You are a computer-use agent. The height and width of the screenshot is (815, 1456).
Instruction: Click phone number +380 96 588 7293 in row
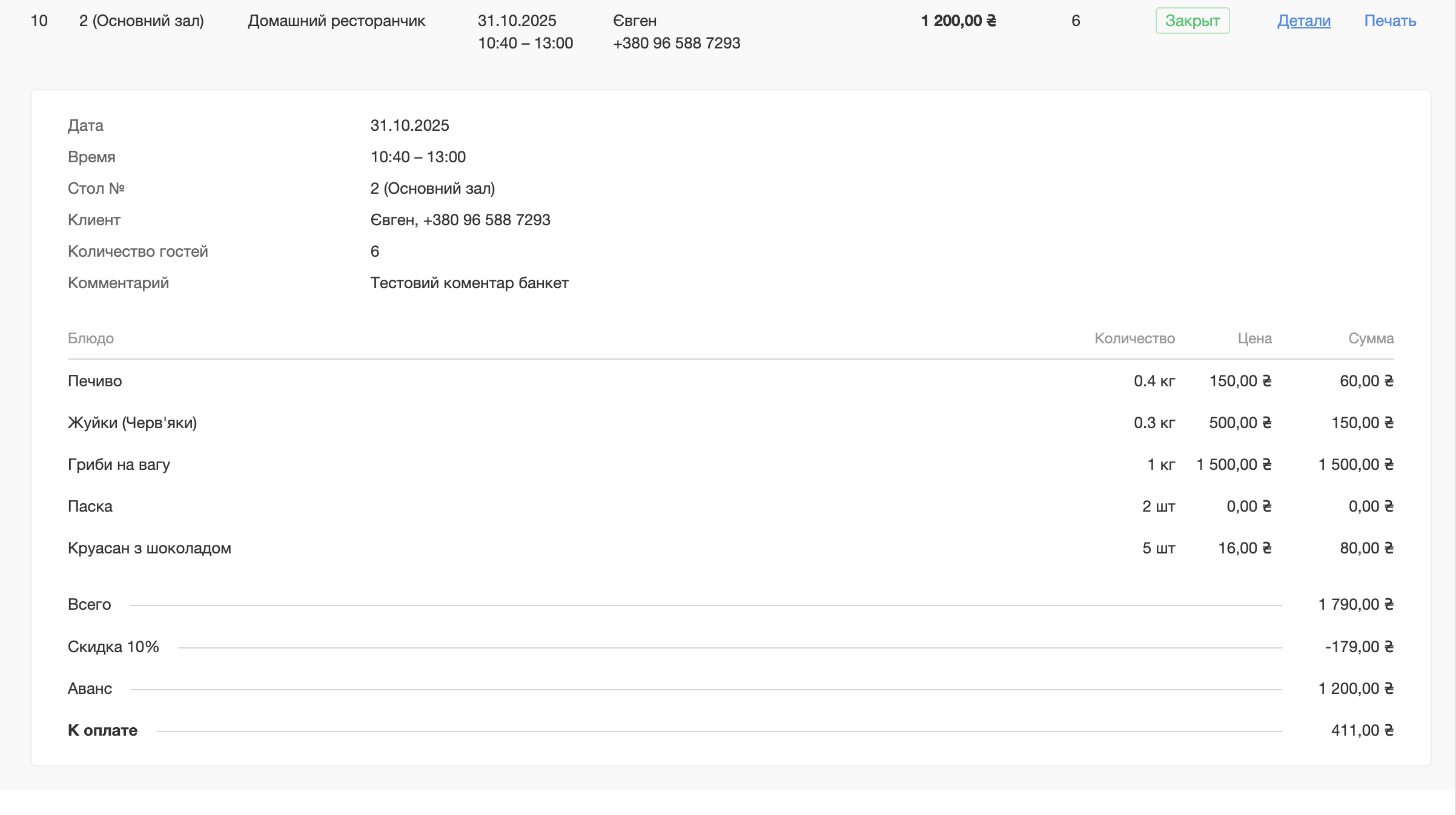click(676, 43)
